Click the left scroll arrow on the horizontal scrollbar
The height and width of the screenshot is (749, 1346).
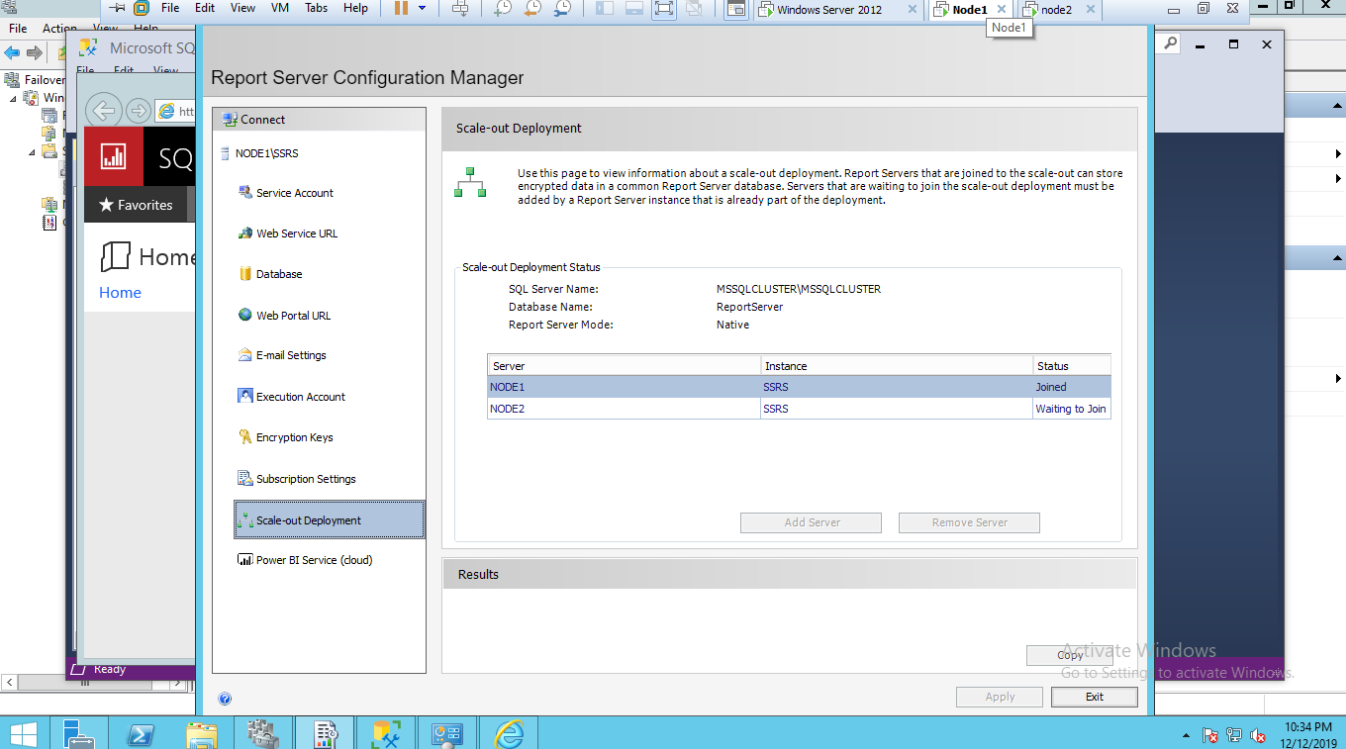8,683
